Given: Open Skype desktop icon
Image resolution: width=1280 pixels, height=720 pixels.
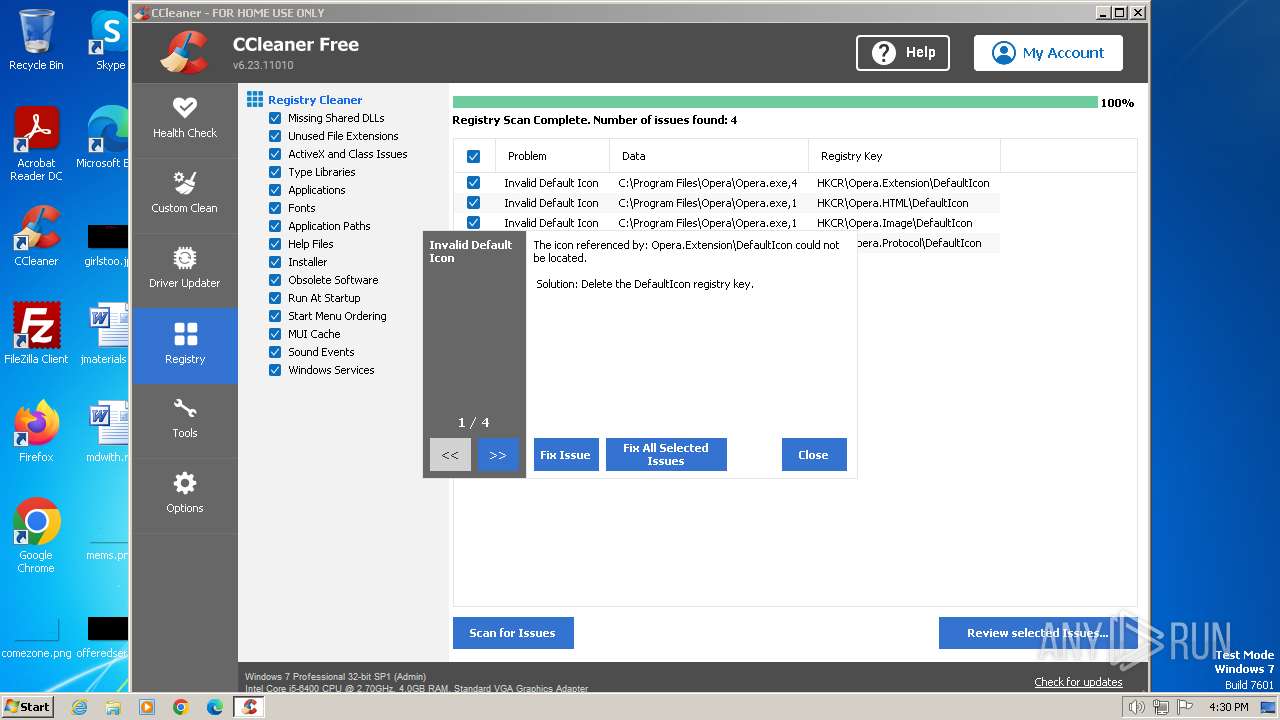Looking at the screenshot, I should [x=110, y=40].
